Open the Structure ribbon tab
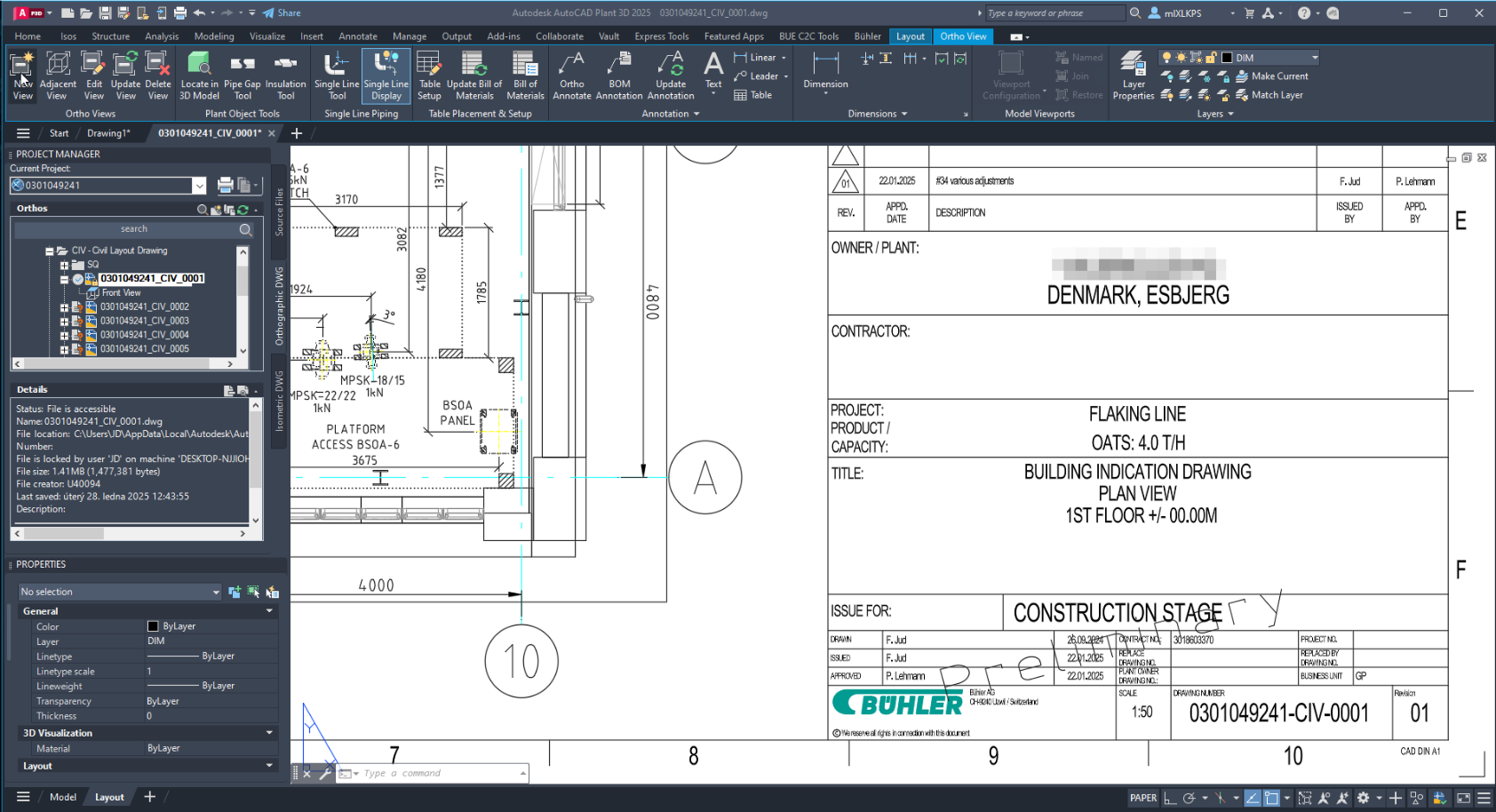The width and height of the screenshot is (1496, 812). pos(110,36)
